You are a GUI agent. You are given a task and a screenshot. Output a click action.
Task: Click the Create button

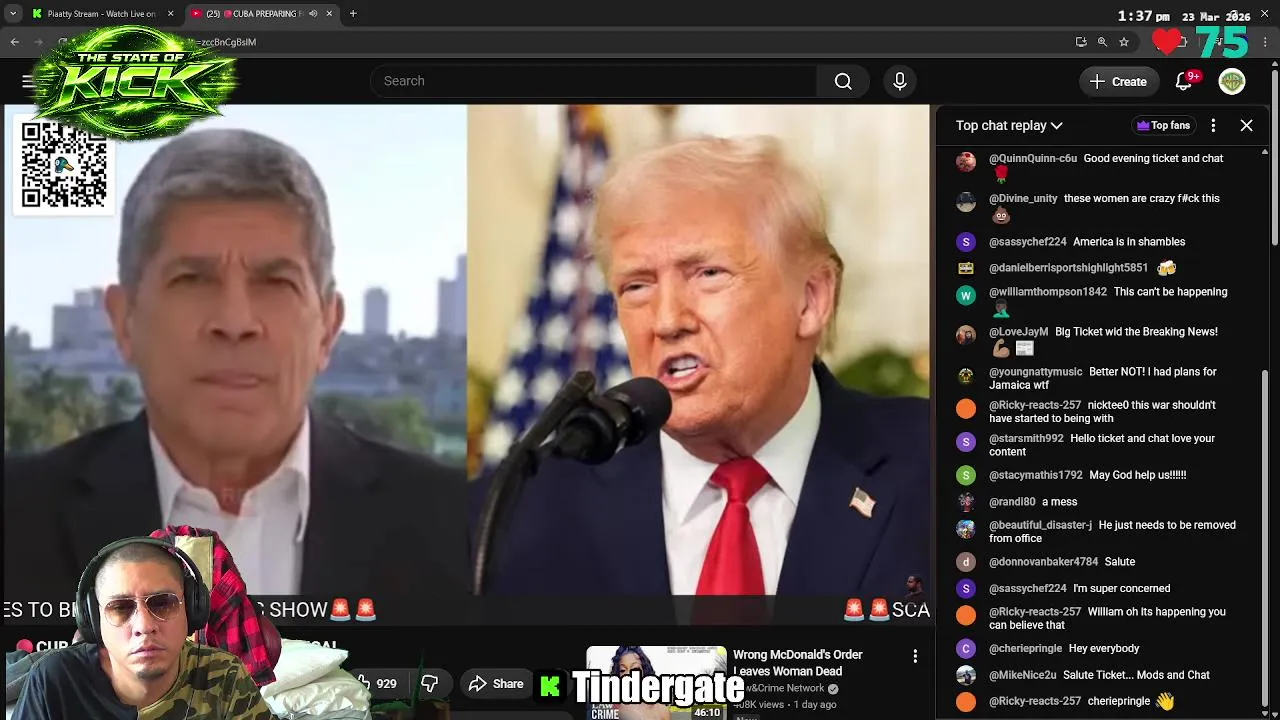tap(1119, 81)
